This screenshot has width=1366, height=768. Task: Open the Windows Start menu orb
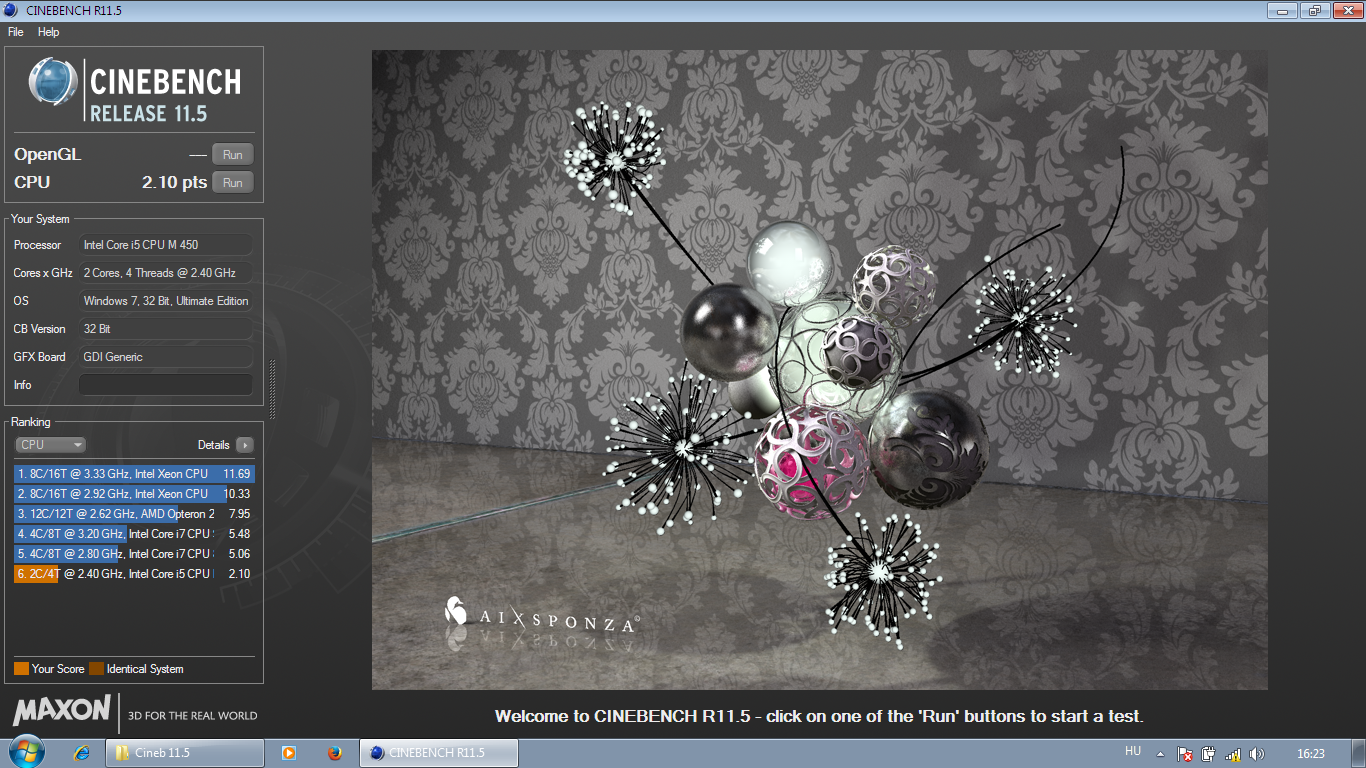click(x=26, y=752)
